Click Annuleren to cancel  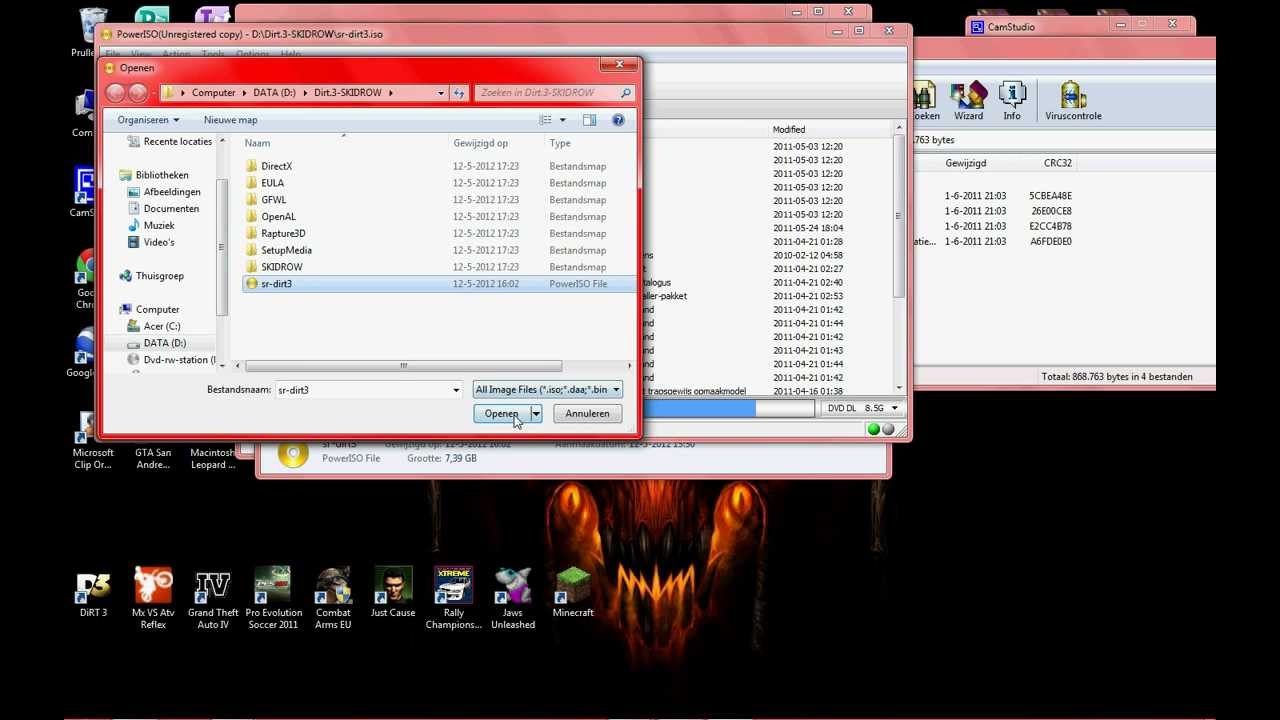[x=587, y=414]
